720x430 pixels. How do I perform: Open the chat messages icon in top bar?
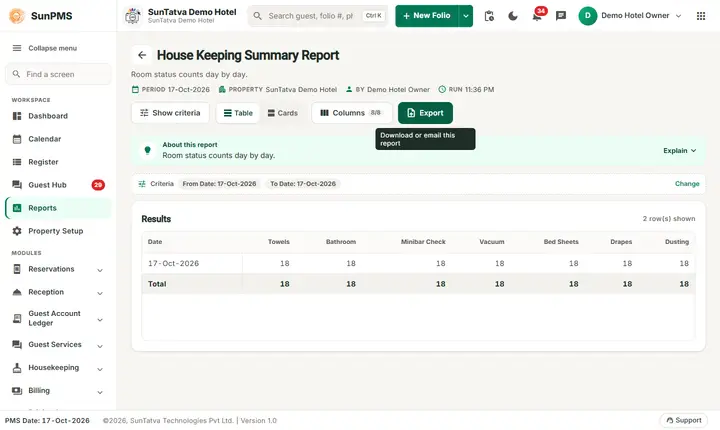(561, 16)
